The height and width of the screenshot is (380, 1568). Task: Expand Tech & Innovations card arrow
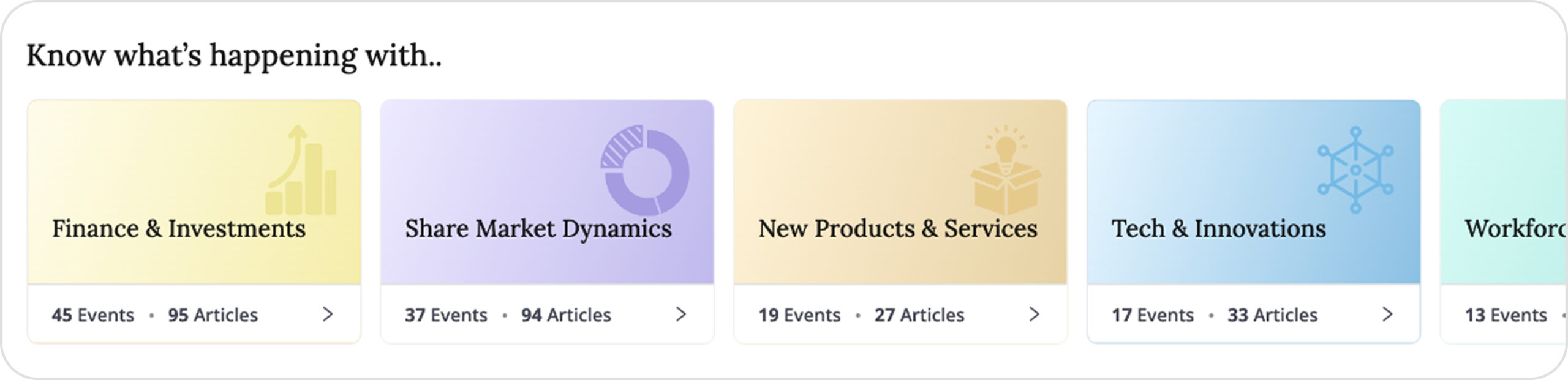pyautogui.click(x=1387, y=315)
